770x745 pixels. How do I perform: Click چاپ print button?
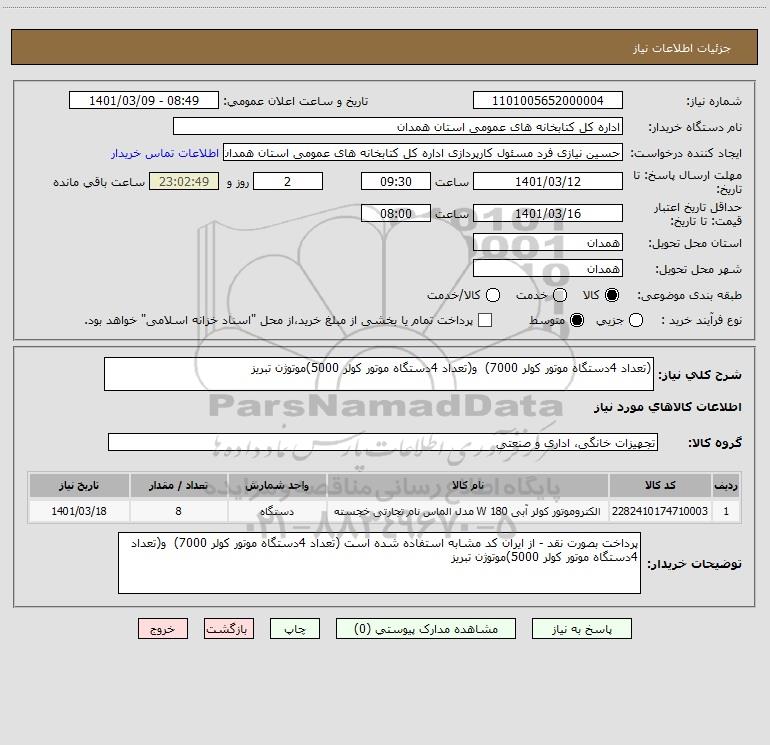click(x=295, y=629)
